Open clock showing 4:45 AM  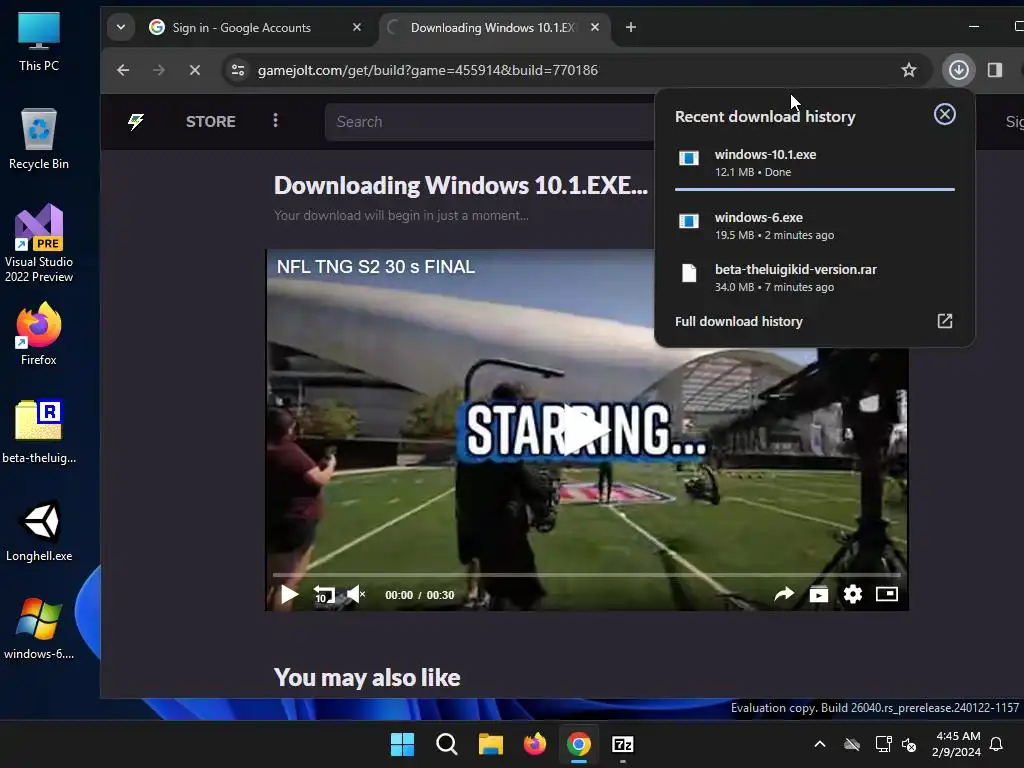(x=957, y=744)
